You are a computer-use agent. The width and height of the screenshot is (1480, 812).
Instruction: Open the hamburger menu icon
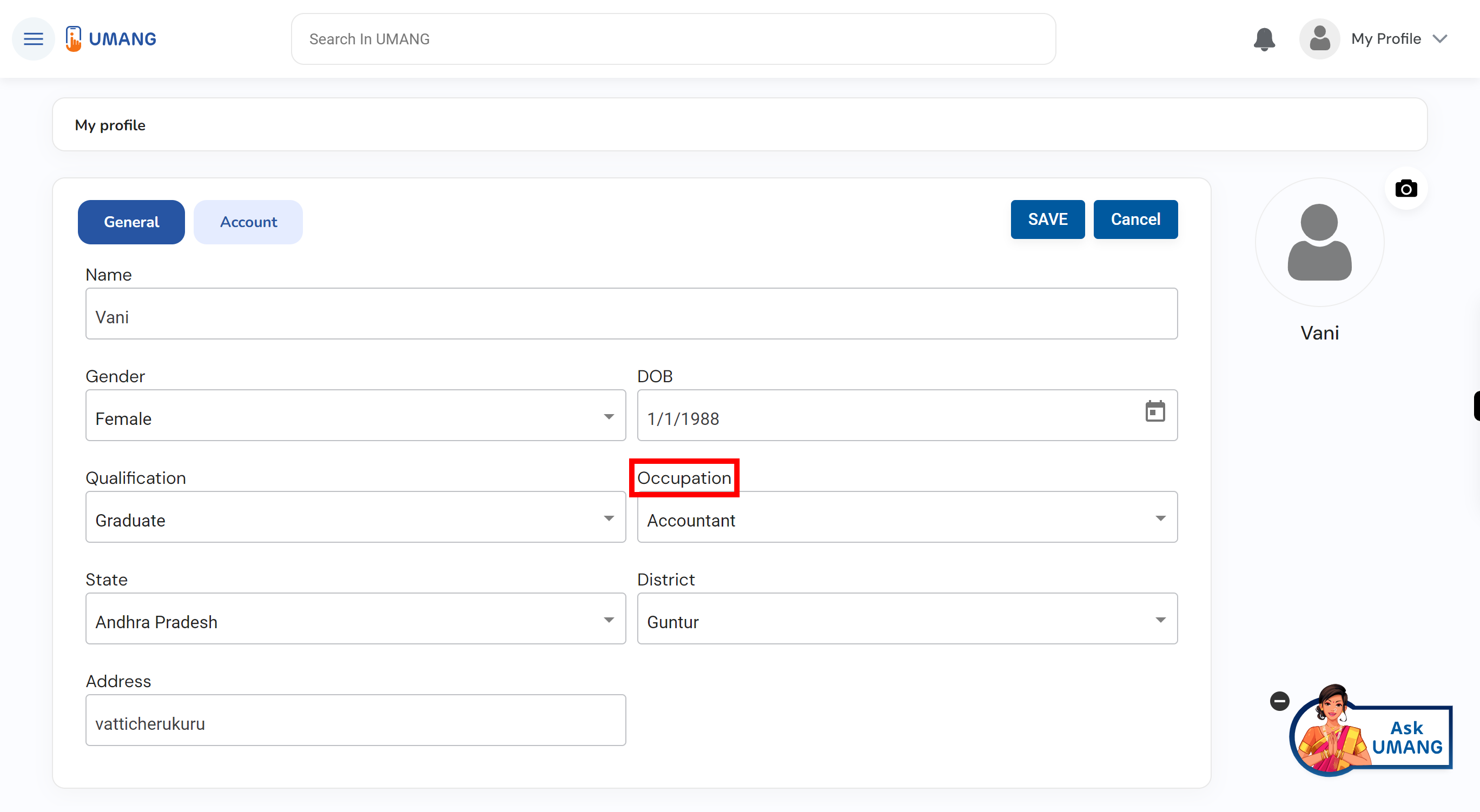click(x=33, y=38)
